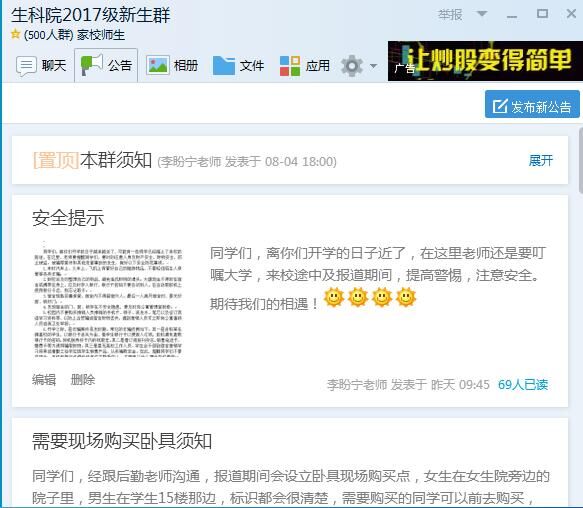Click the settings gear icon
Screen dimensions: 583x508
click(352, 66)
